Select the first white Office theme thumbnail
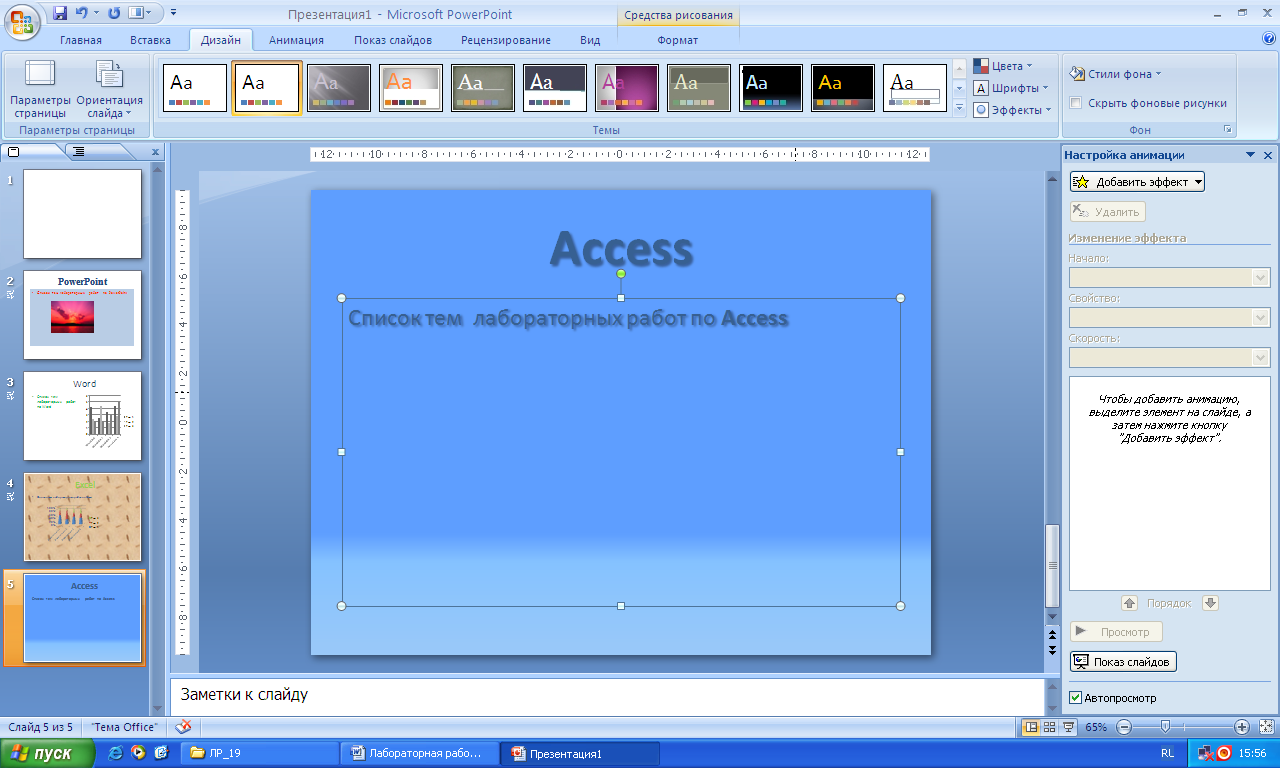 (195, 88)
